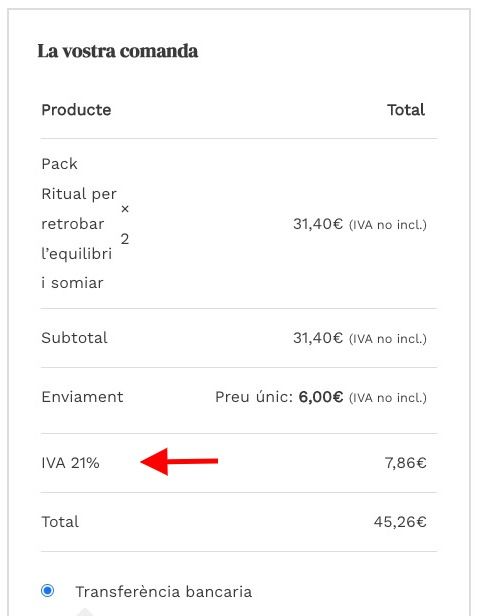Click the × 2 product quantity

(125, 224)
